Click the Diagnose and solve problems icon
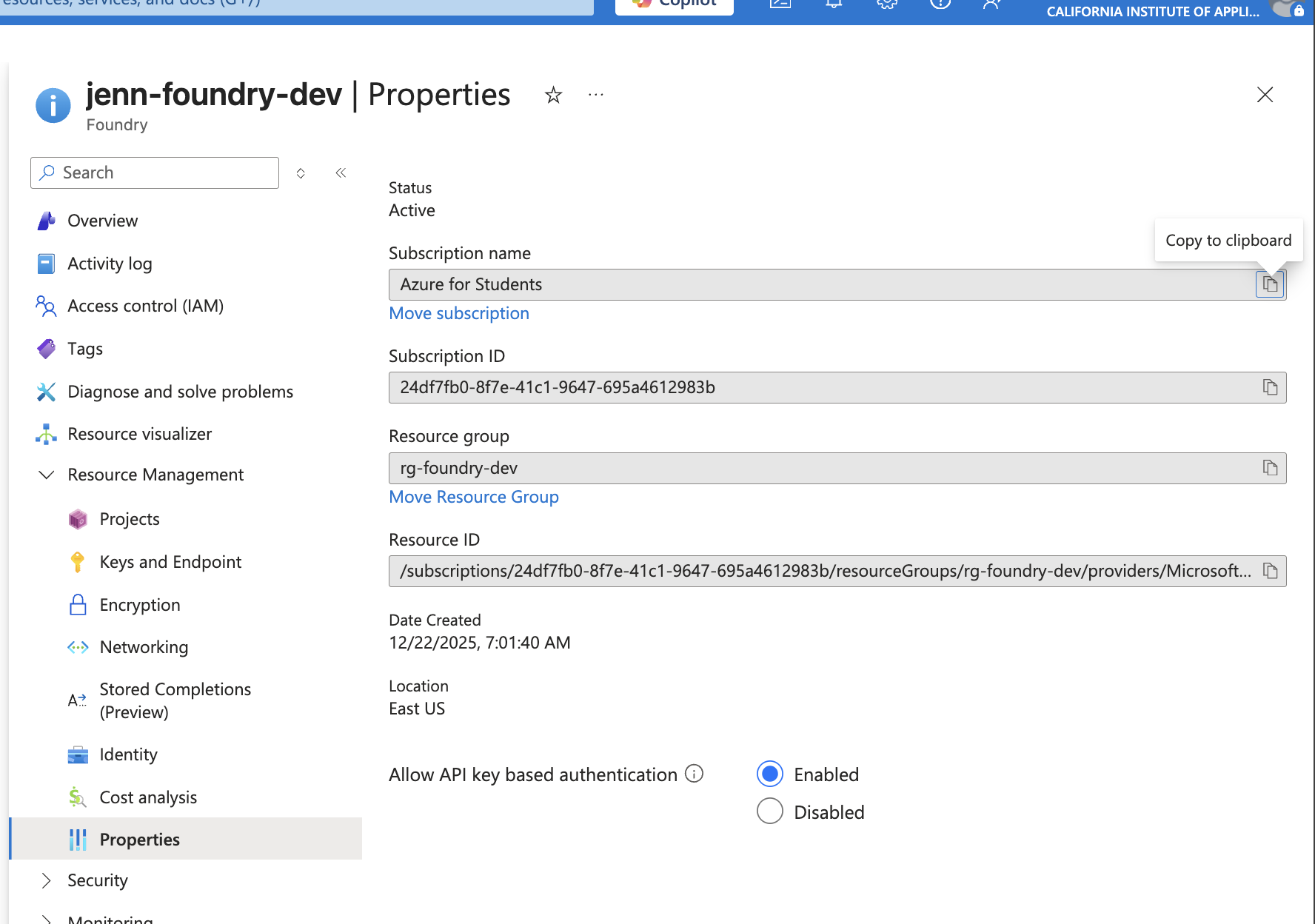This screenshot has height=924, width=1315. coord(46,392)
